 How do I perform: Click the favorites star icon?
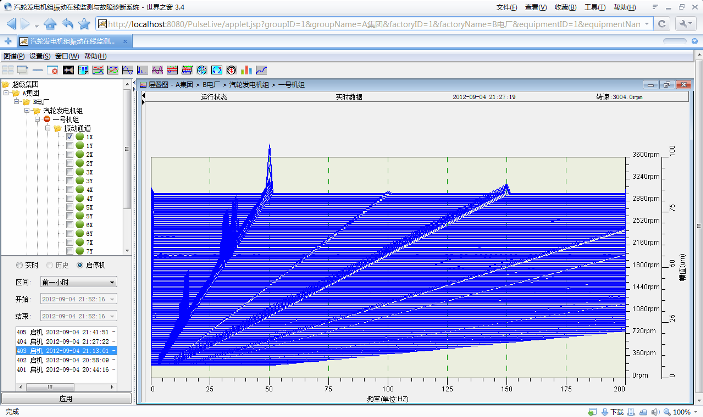click(x=84, y=24)
